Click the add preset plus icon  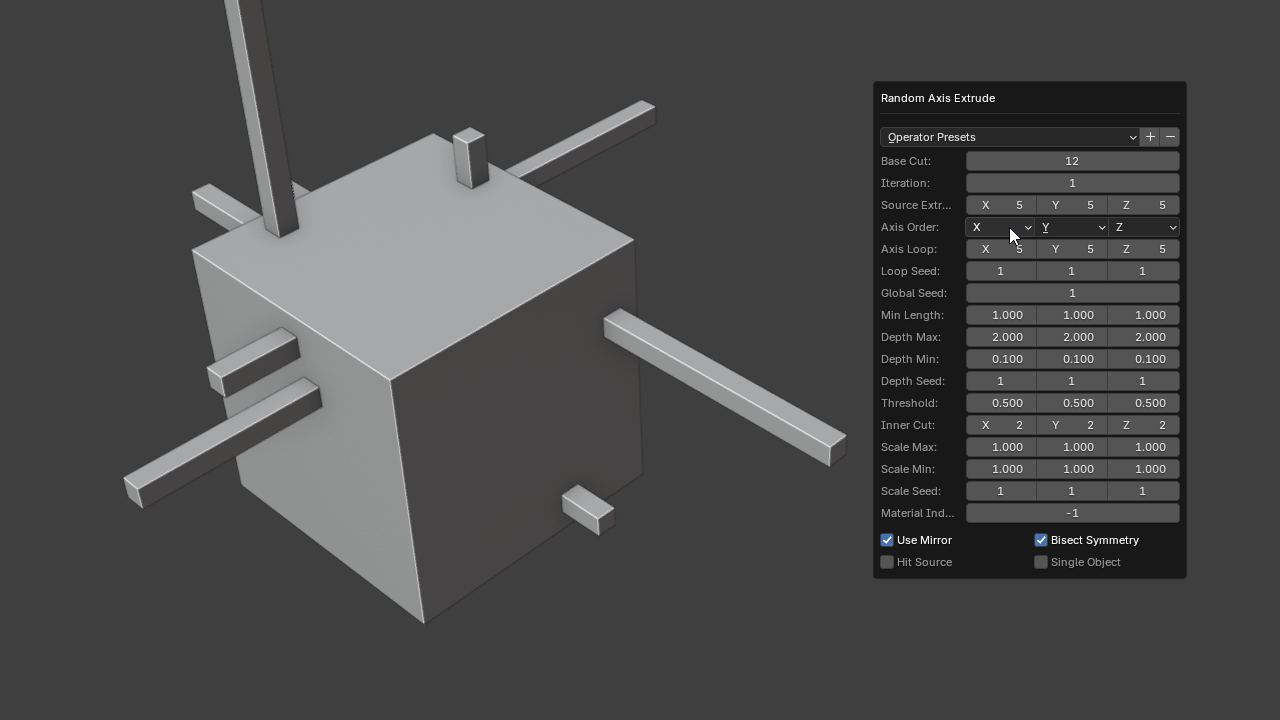[x=1150, y=137]
